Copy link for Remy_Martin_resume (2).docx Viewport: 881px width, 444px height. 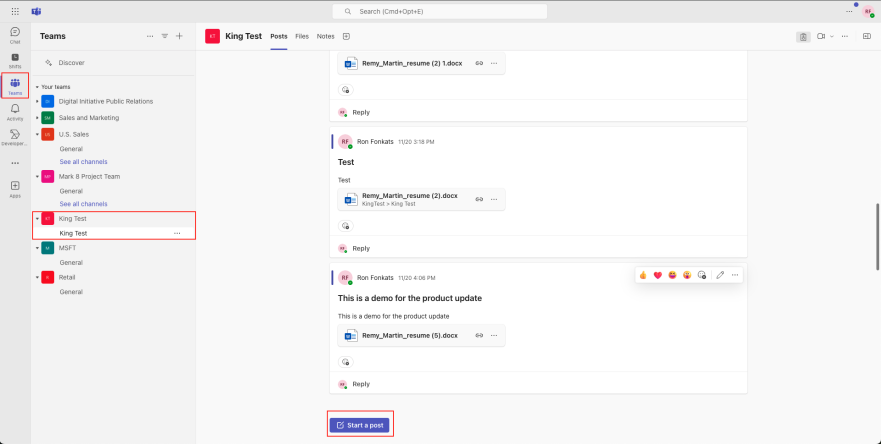click(x=479, y=199)
